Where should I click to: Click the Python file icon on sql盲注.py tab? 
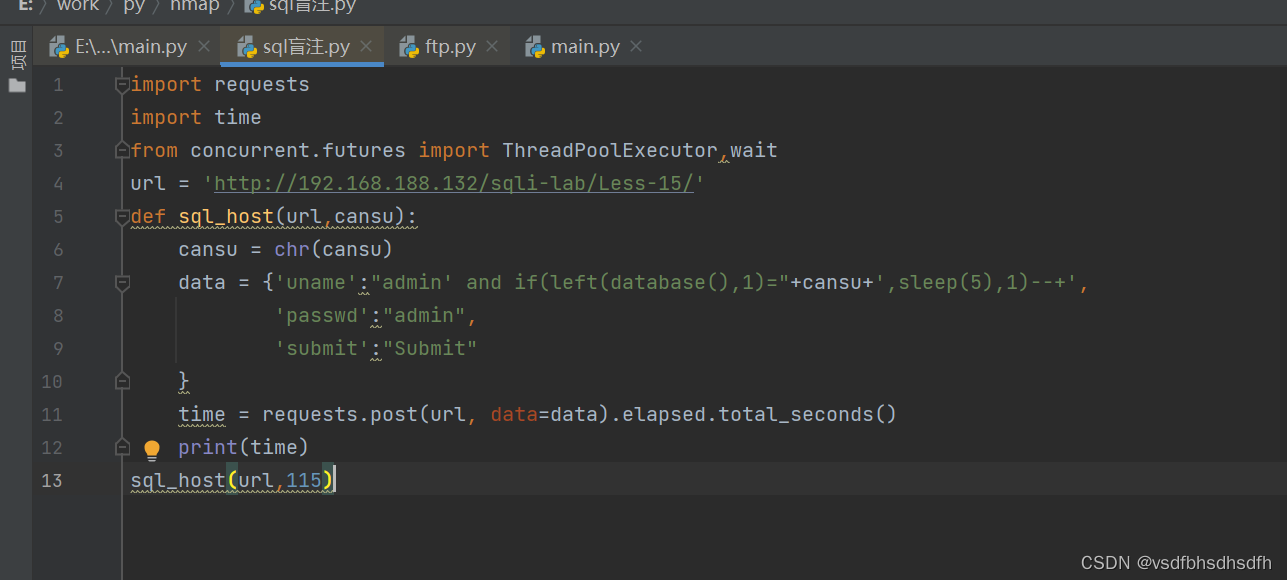tap(246, 47)
